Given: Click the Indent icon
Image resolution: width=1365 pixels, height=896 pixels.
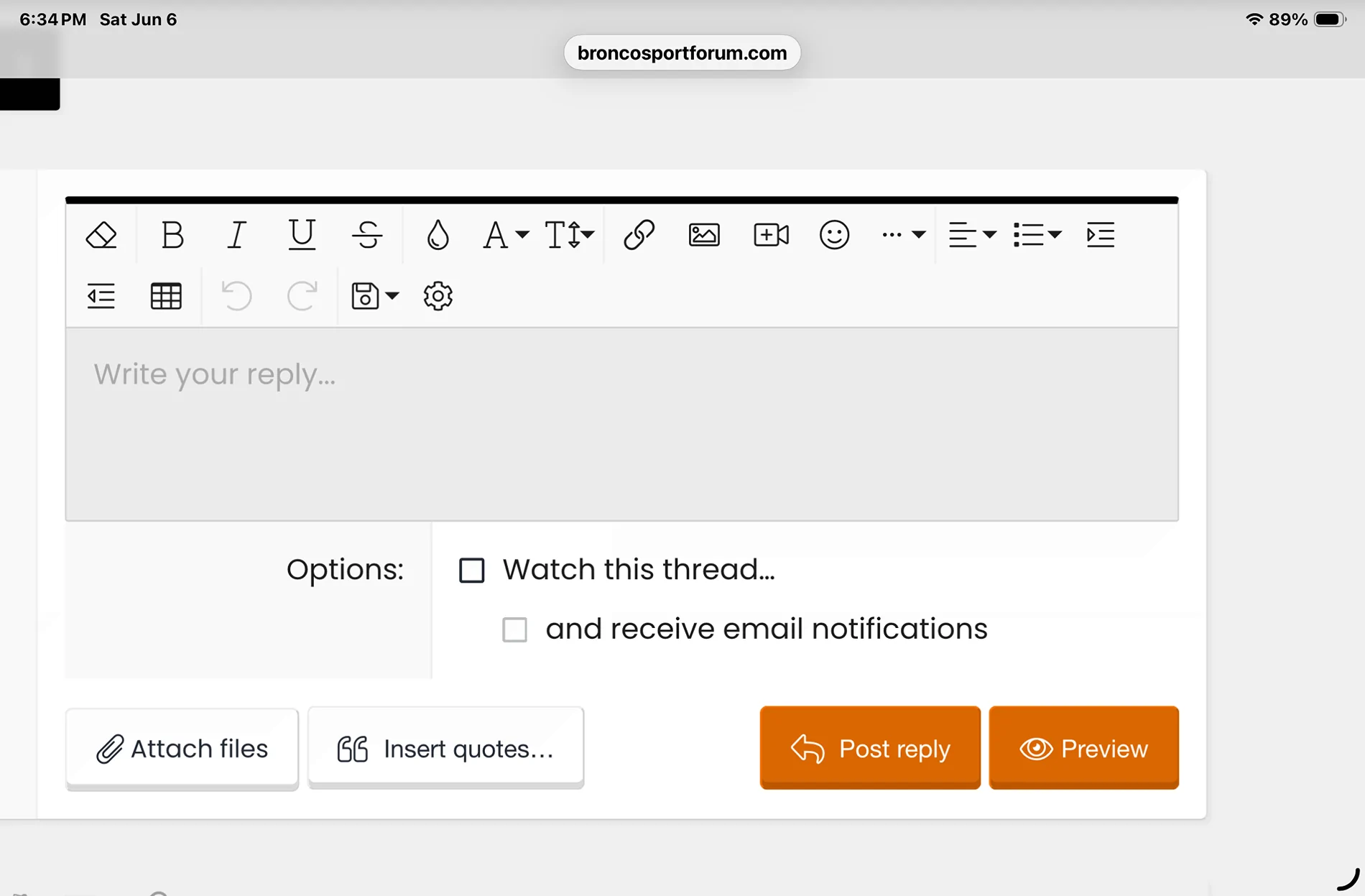Looking at the screenshot, I should coord(1100,235).
